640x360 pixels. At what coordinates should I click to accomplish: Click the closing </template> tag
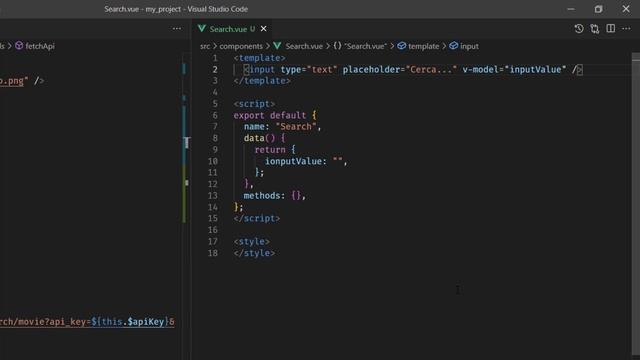(x=262, y=81)
